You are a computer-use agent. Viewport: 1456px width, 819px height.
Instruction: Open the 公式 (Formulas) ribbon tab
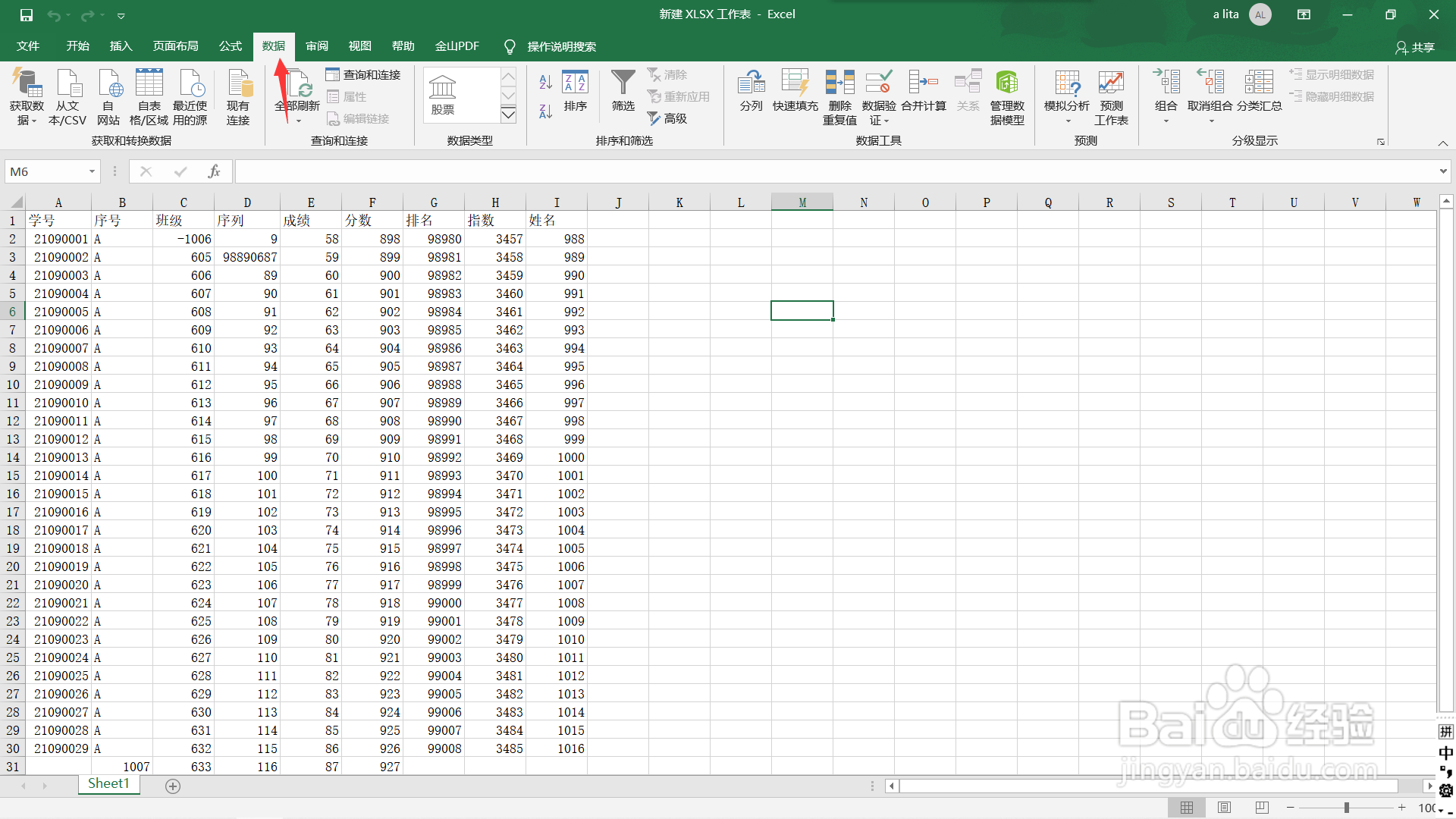[231, 46]
